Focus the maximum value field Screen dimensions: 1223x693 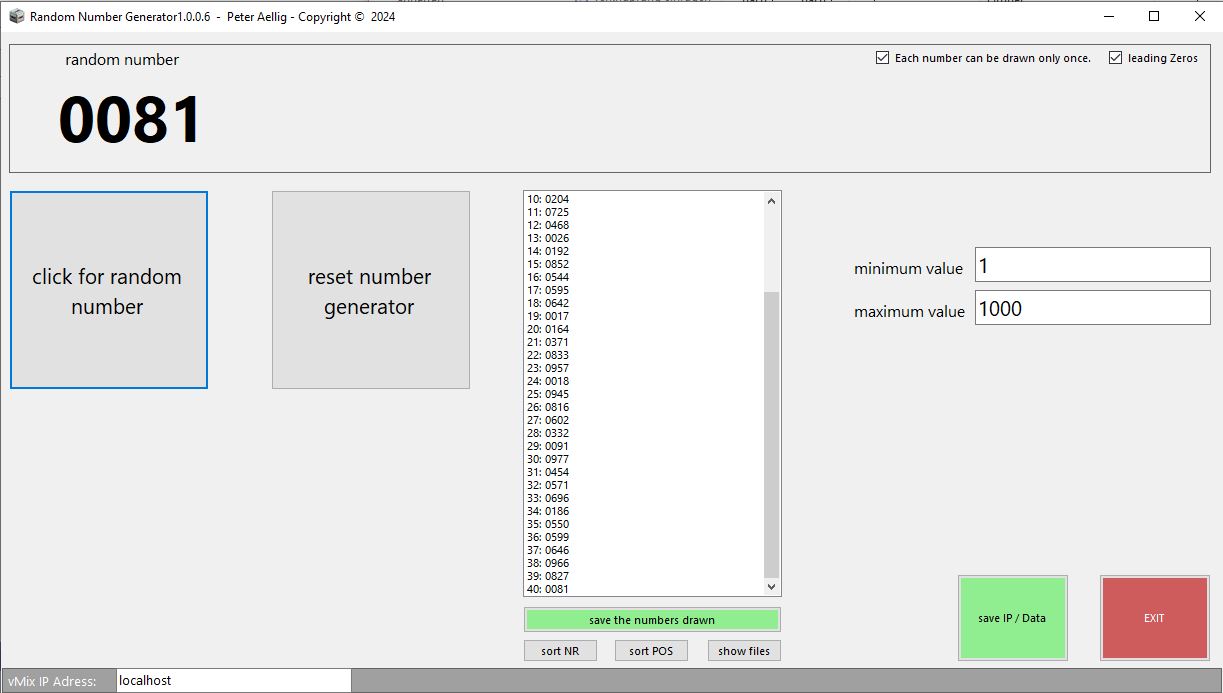pos(1092,308)
